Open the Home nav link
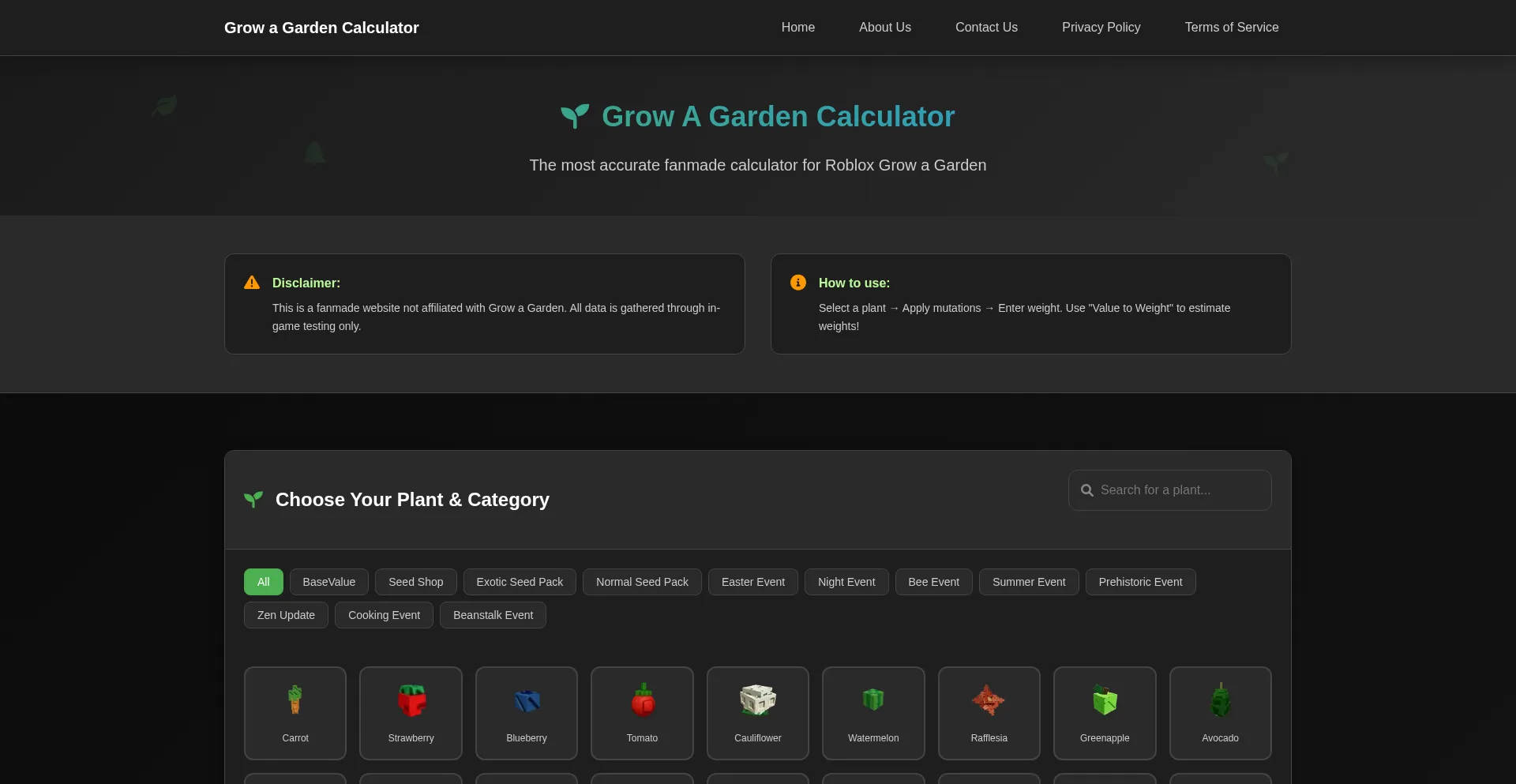 [798, 28]
